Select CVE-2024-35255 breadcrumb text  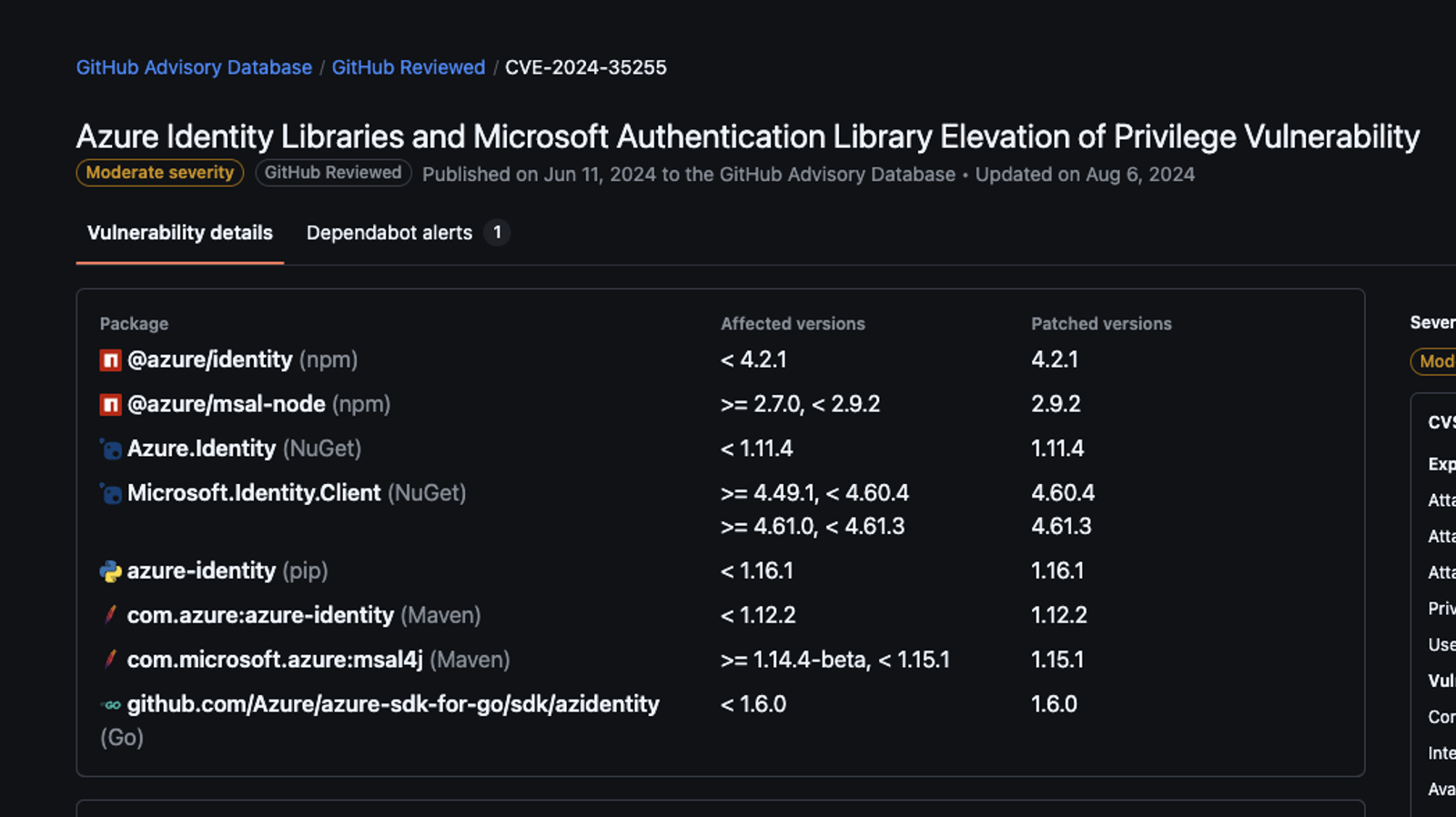pos(586,67)
